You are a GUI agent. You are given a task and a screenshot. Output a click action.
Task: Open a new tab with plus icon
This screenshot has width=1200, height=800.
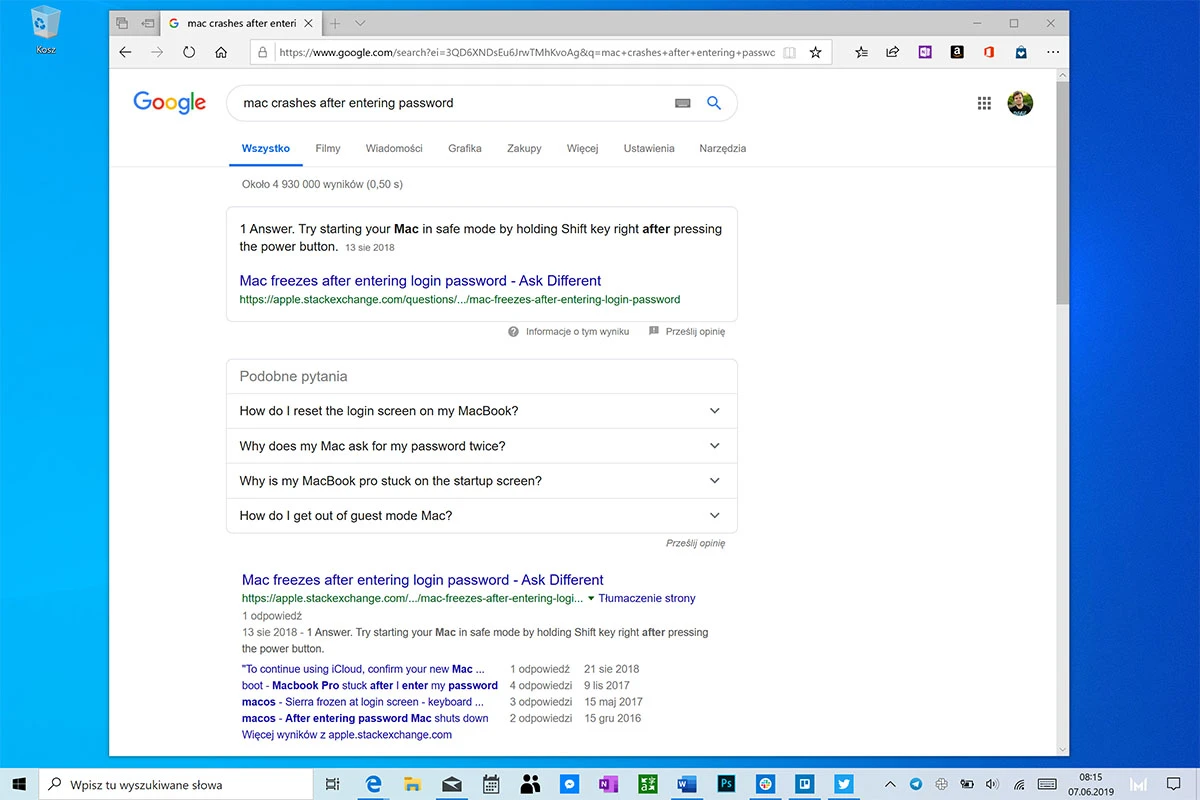tap(335, 22)
